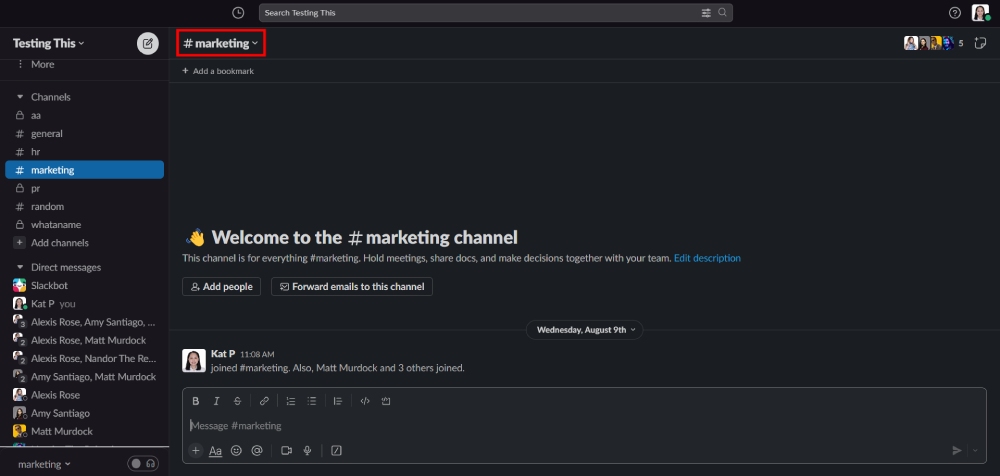This screenshot has width=1000, height=476.
Task: Click the Edit description link
Action: pyautogui.click(x=707, y=258)
